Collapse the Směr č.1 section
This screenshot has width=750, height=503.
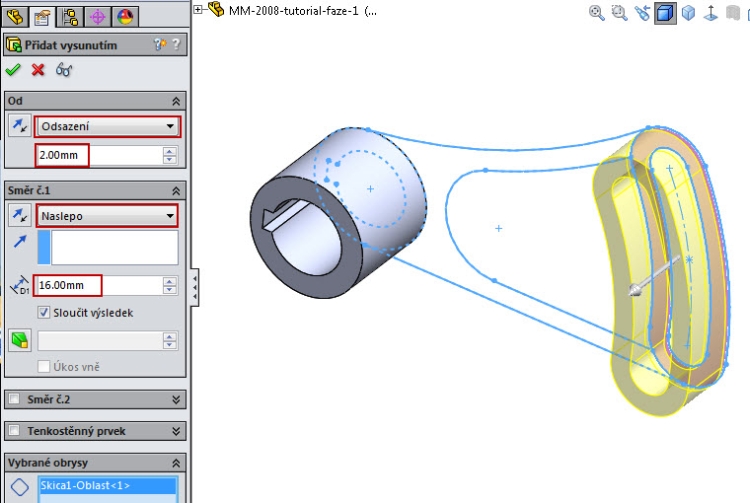click(176, 191)
